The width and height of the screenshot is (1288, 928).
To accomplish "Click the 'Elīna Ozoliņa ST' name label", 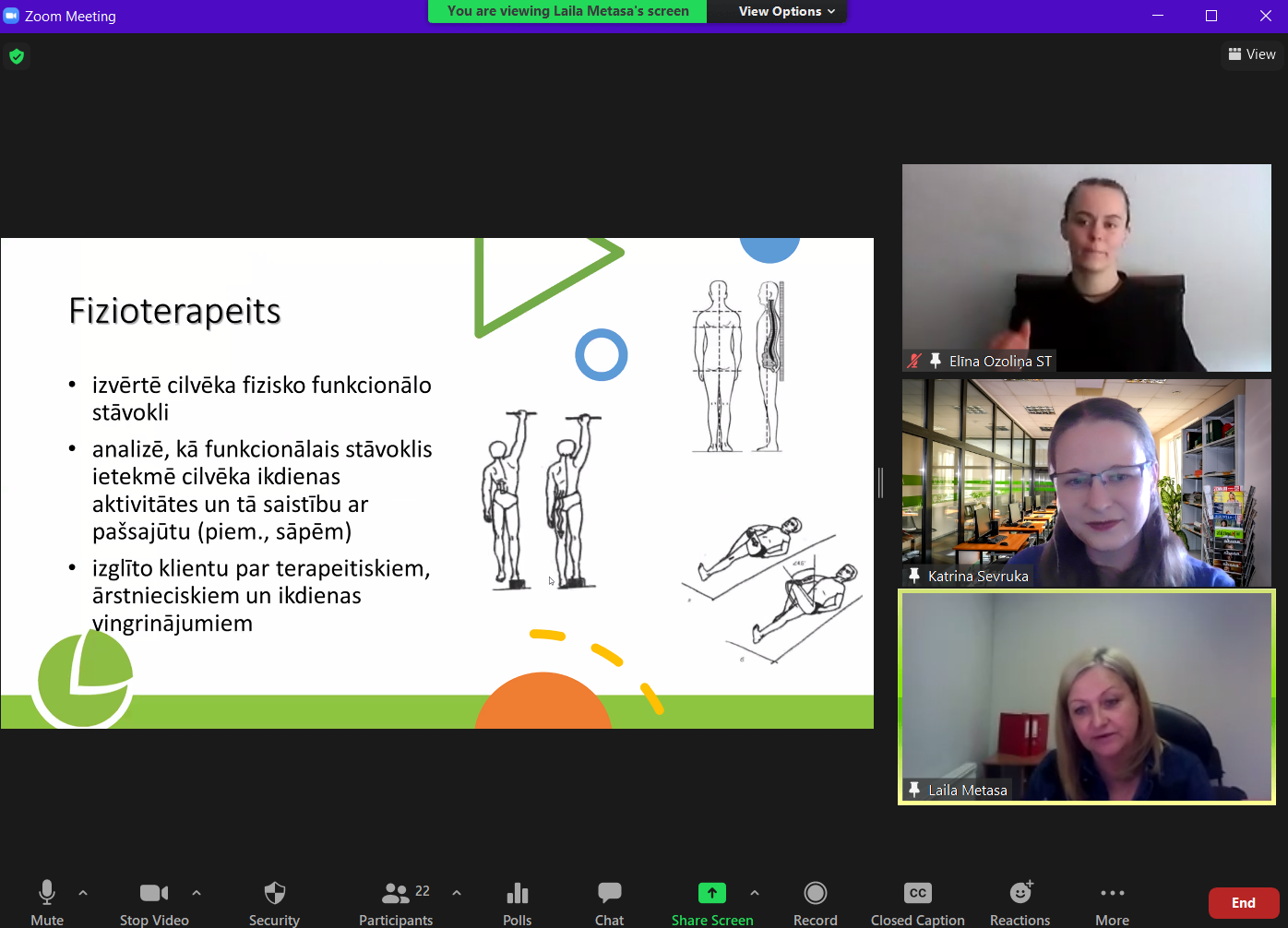I will (x=1000, y=361).
